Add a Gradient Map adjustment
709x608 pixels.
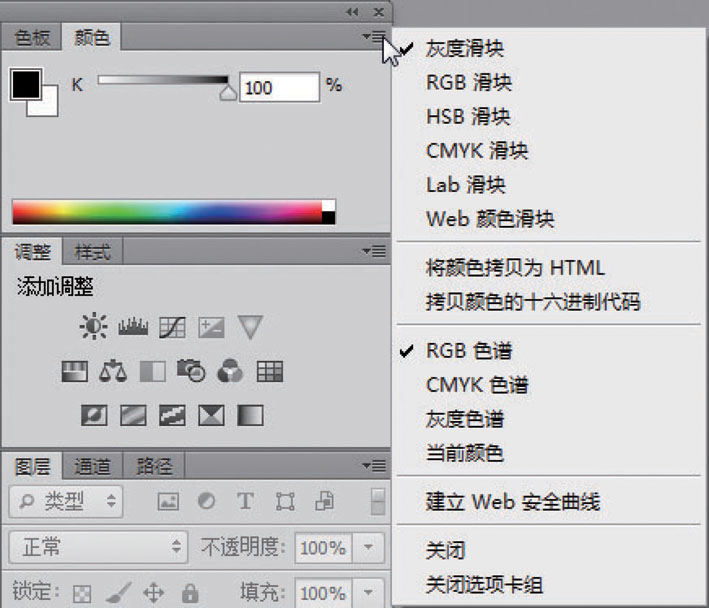250,414
